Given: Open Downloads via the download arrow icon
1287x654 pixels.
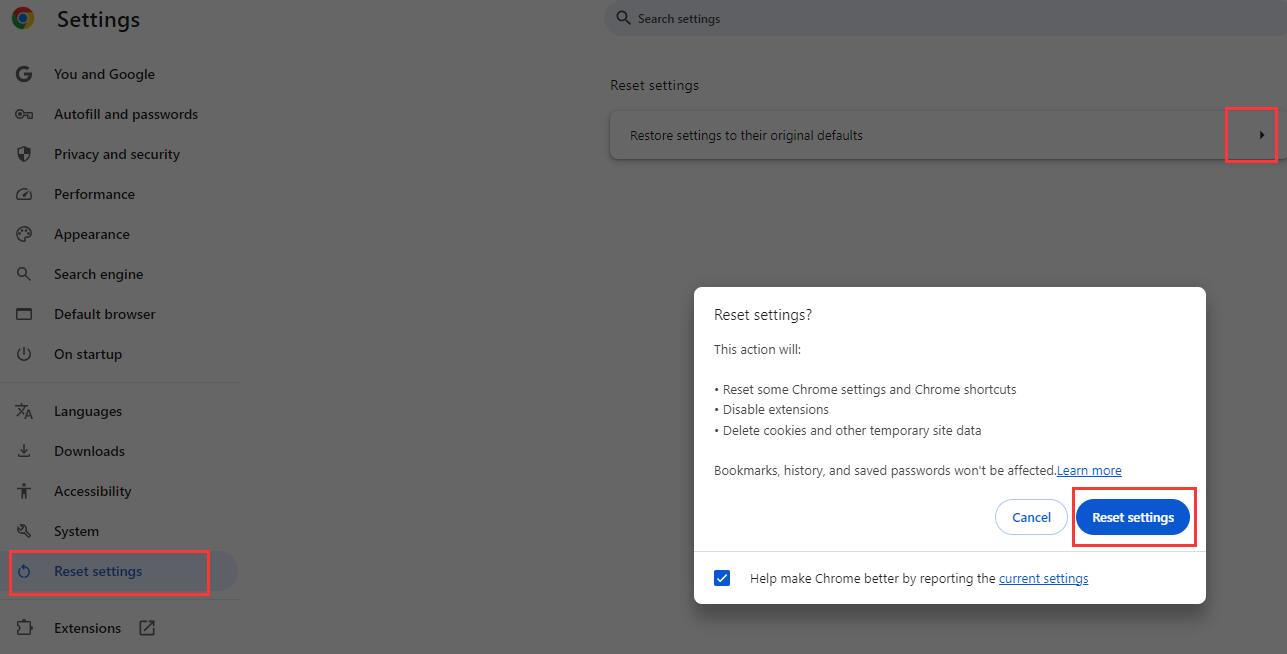Looking at the screenshot, I should click(x=23, y=450).
